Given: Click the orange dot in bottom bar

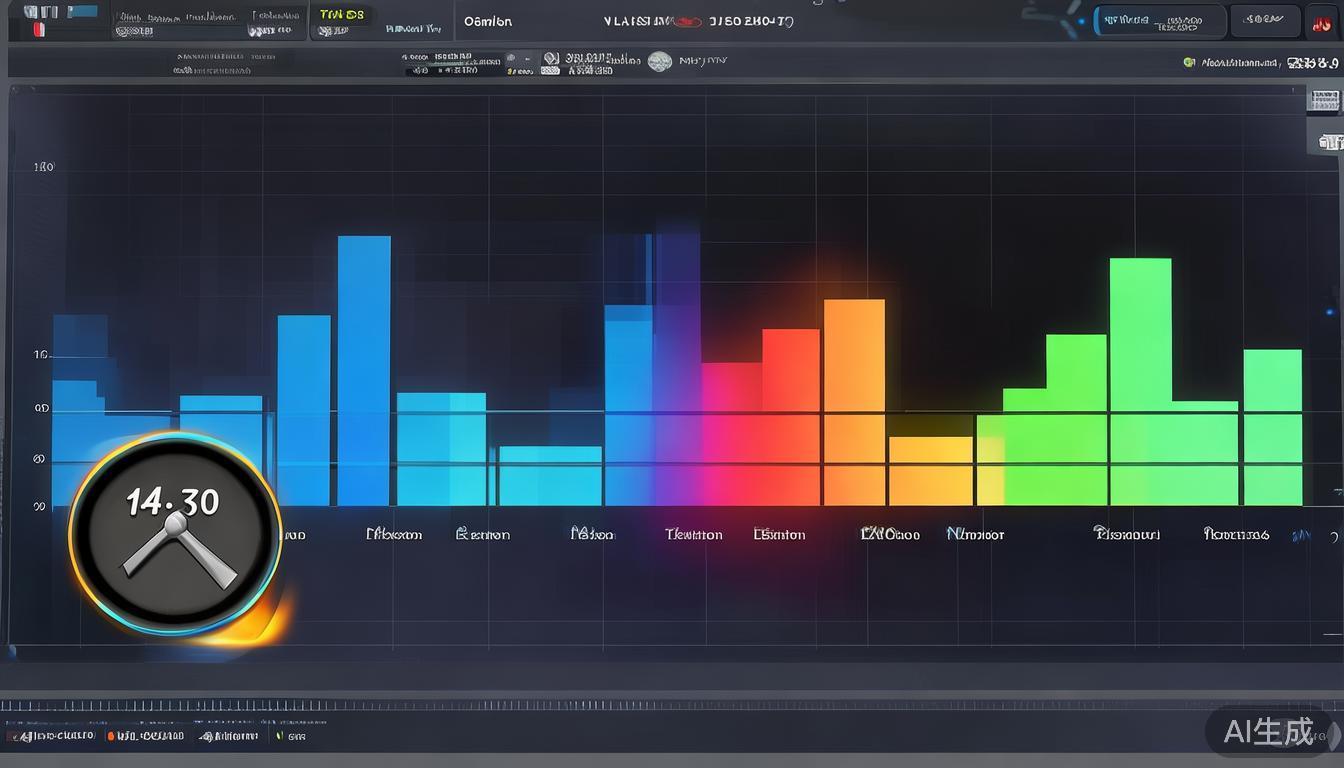Looking at the screenshot, I should [x=112, y=736].
